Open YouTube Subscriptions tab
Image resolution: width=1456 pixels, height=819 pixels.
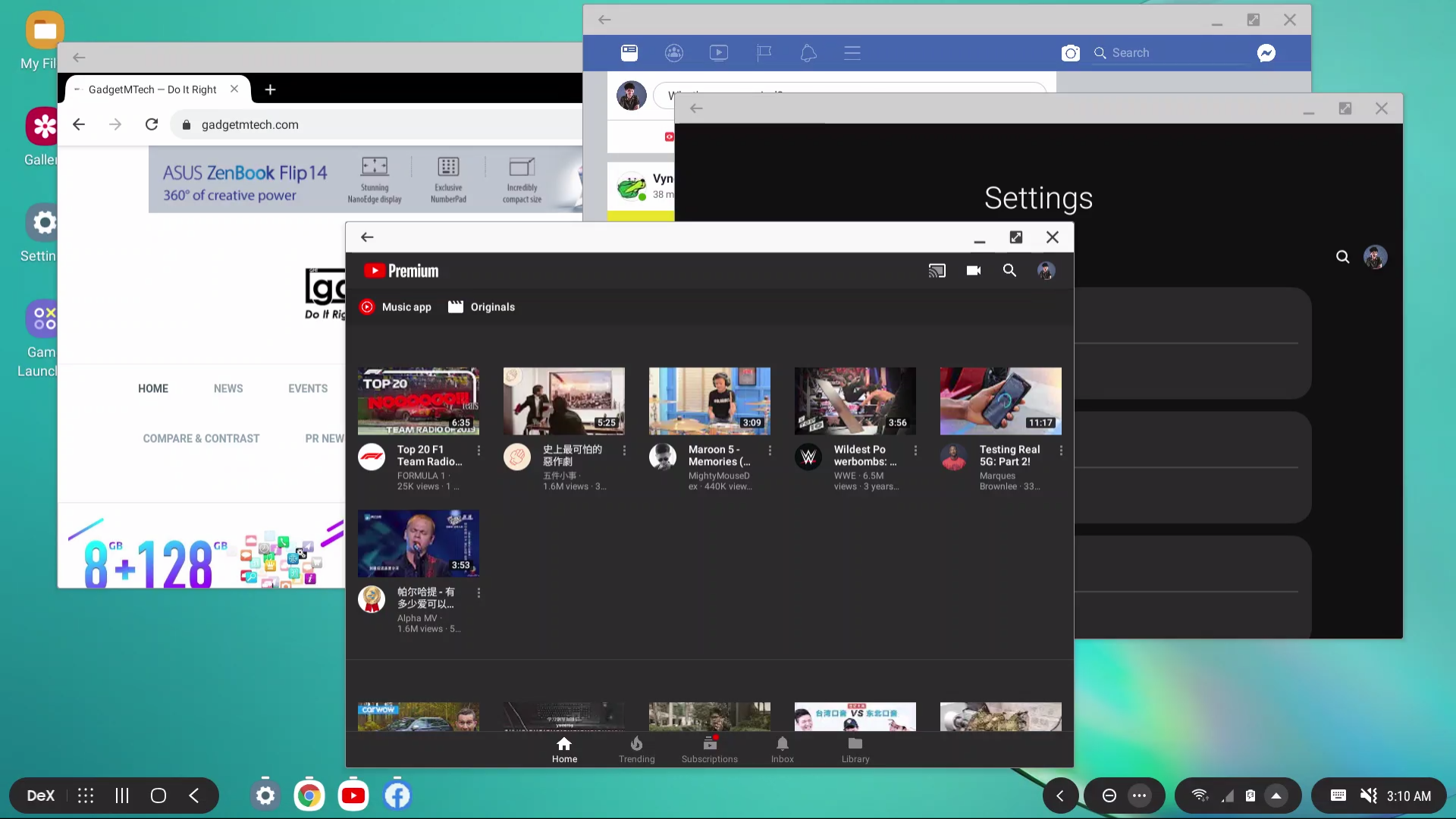(x=709, y=750)
